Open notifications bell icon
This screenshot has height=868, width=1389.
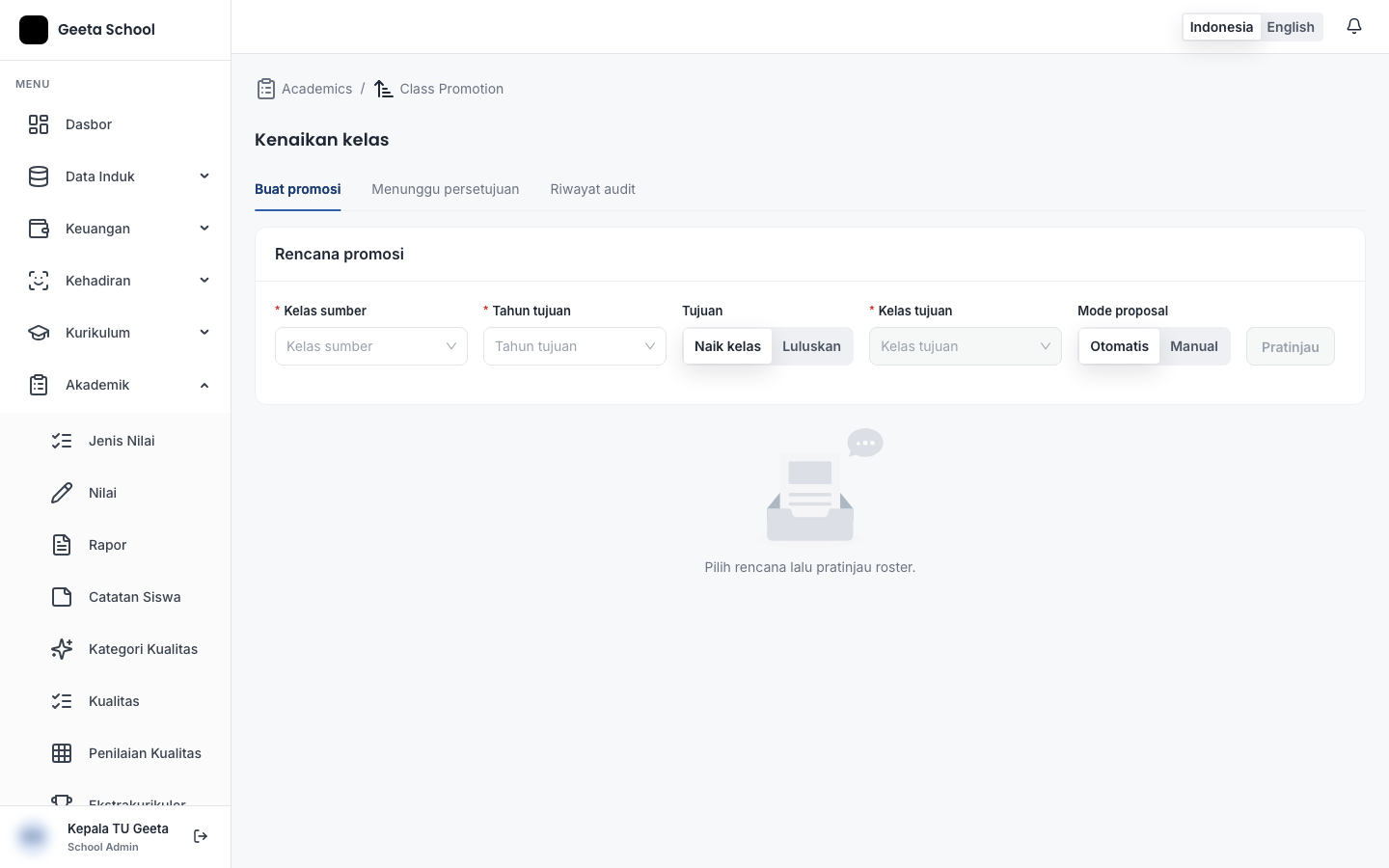click(x=1354, y=27)
